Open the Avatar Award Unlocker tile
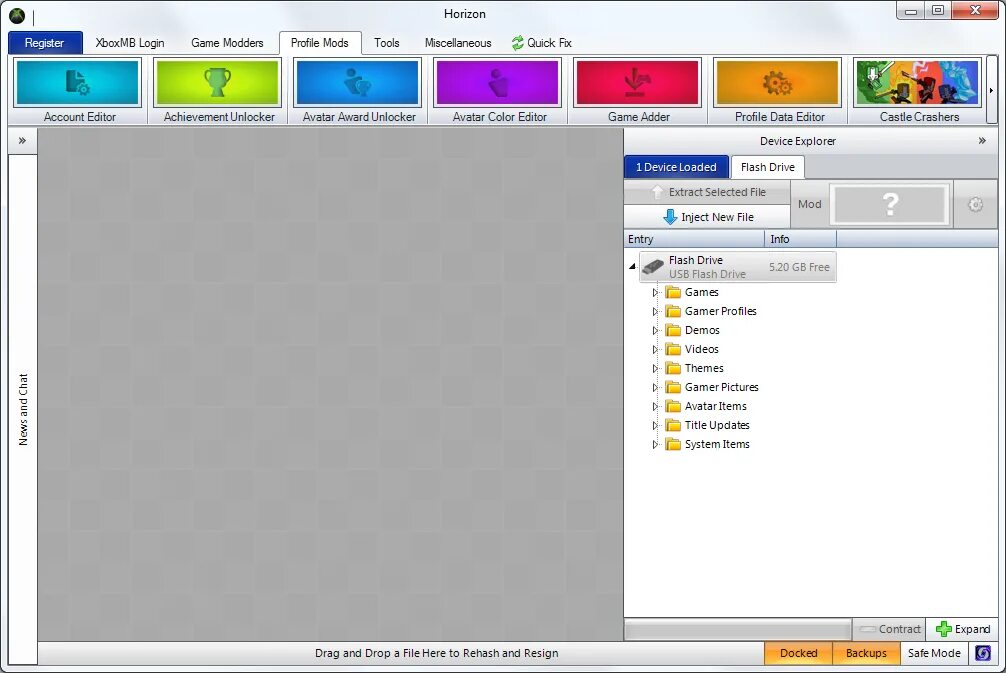This screenshot has height=673, width=1006. click(x=357, y=90)
